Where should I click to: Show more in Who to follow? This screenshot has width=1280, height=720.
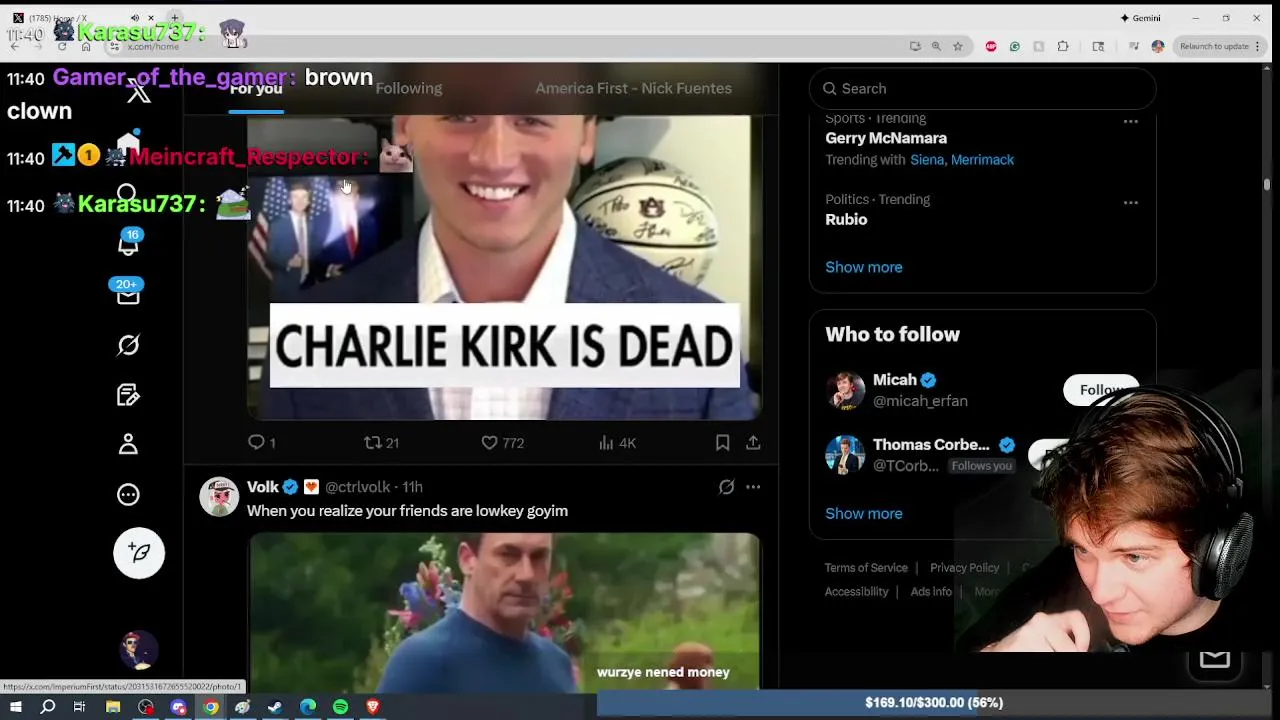tap(864, 513)
